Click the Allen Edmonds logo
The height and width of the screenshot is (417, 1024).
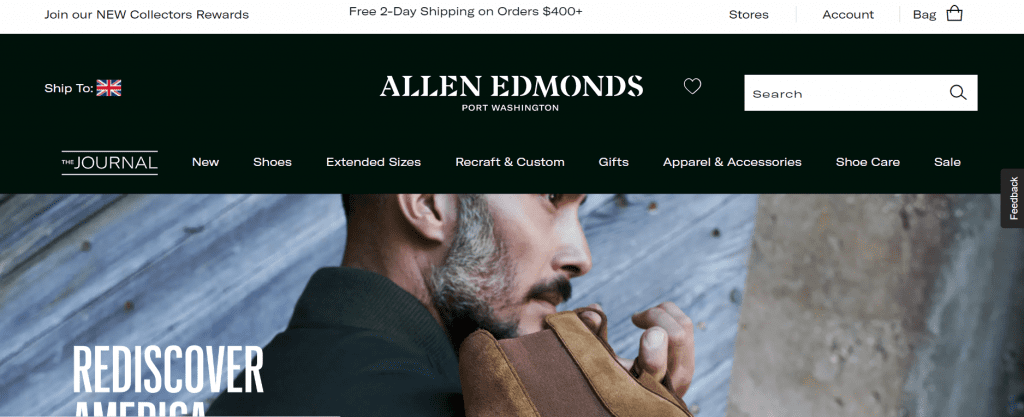pyautogui.click(x=511, y=93)
